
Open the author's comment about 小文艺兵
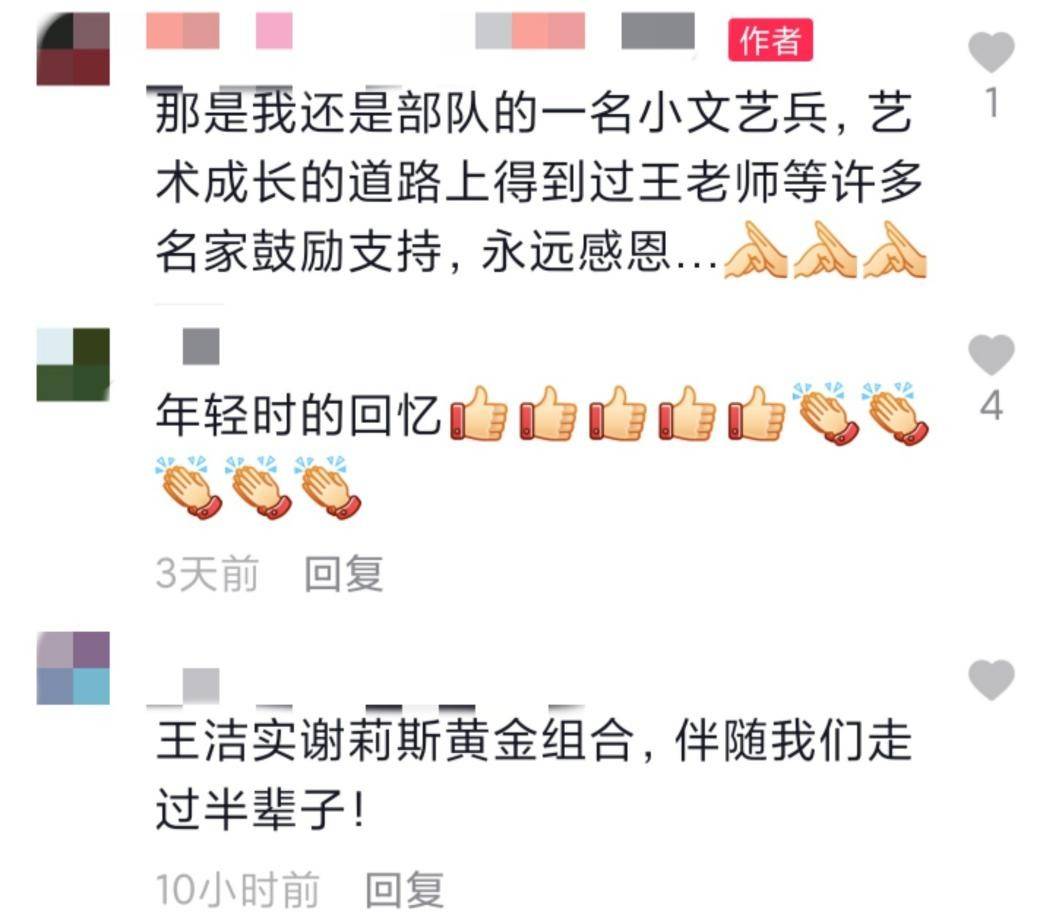[539, 183]
